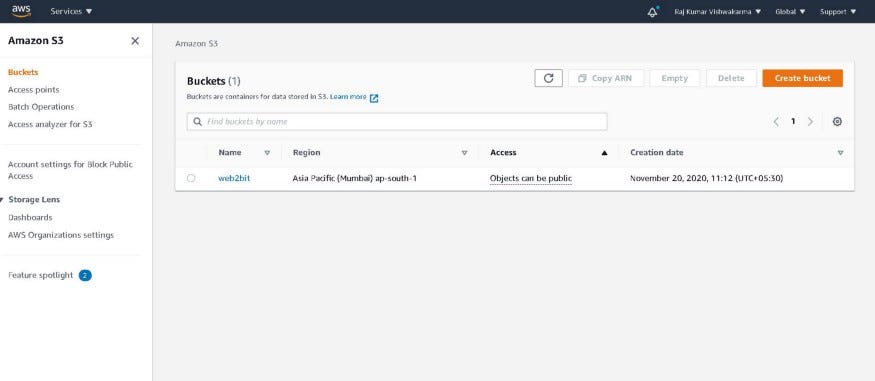Image resolution: width=875 pixels, height=381 pixels.
Task: Sort by Name column arrow
Action: (267, 153)
